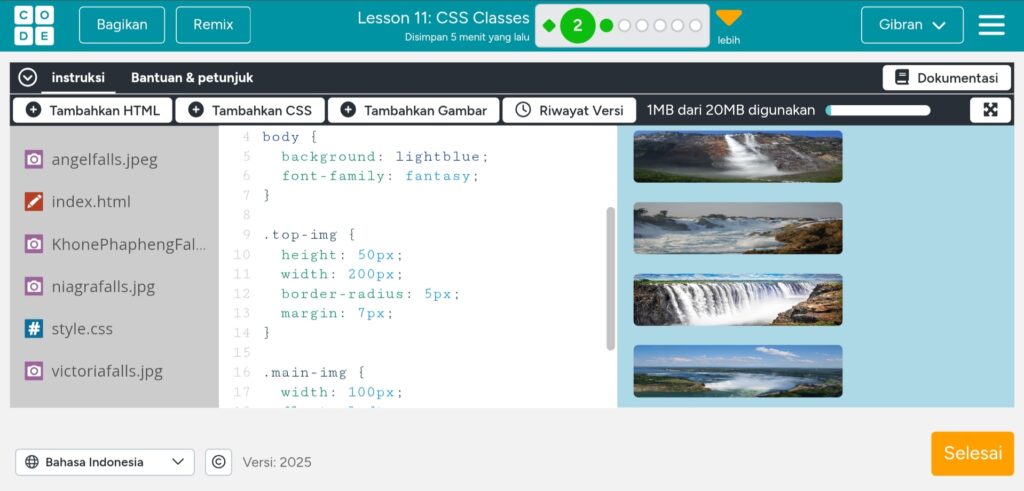The width and height of the screenshot is (1024, 491).
Task: Open the Dokumentasi book button
Action: pyautogui.click(x=946, y=78)
